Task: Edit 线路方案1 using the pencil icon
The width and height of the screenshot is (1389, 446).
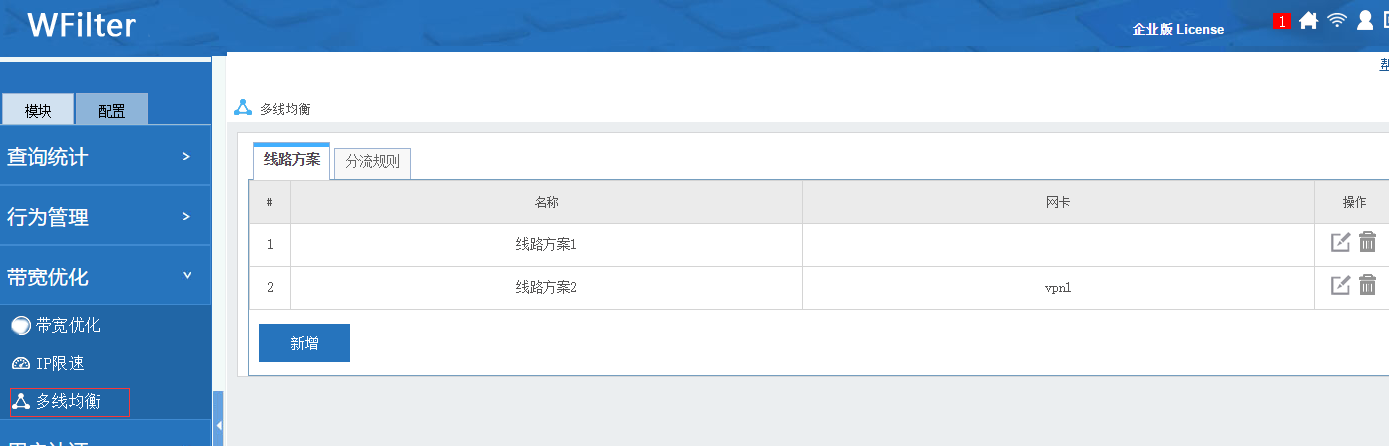Action: 1340,242
